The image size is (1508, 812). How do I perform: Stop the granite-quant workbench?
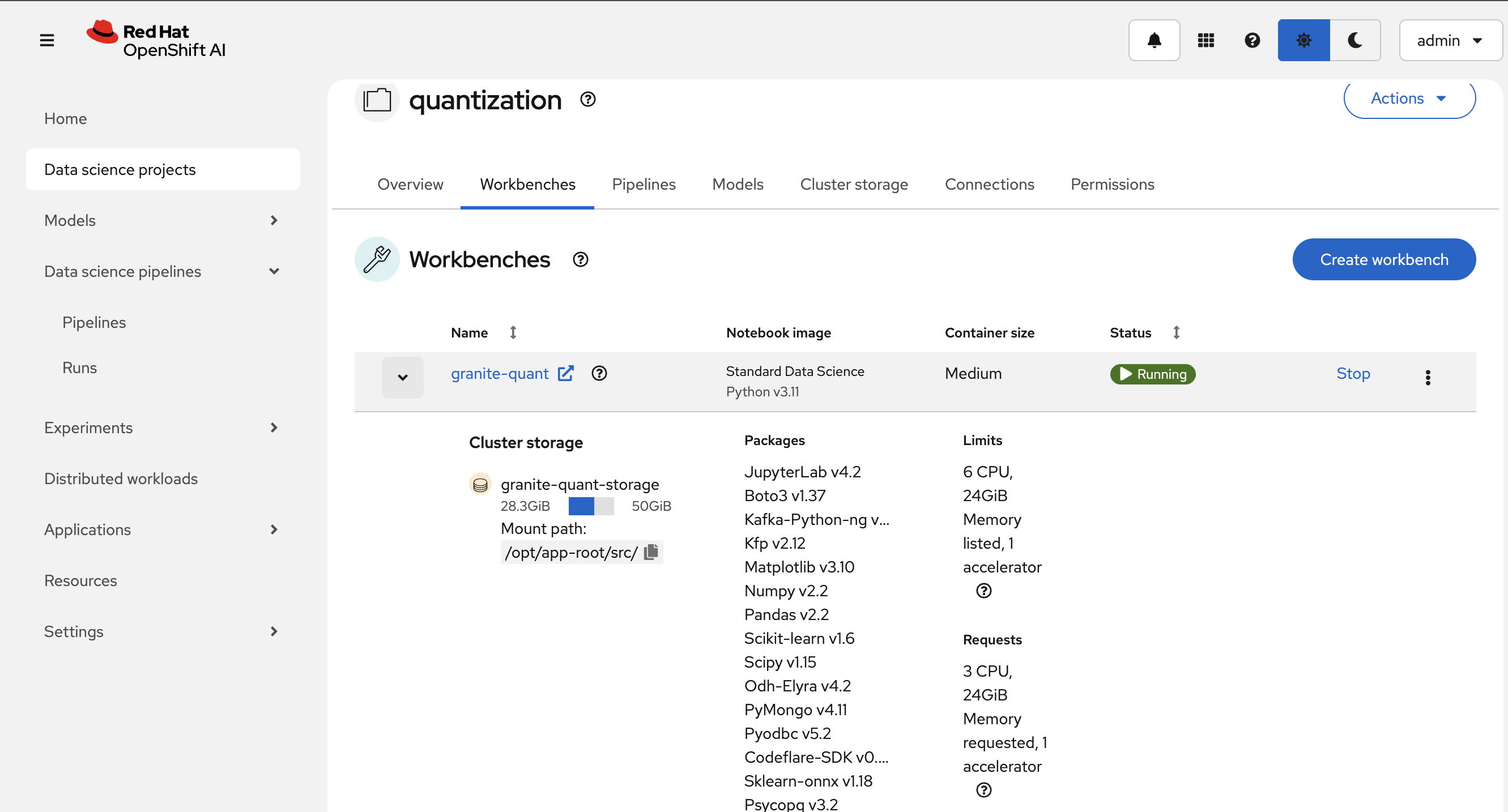click(1352, 373)
